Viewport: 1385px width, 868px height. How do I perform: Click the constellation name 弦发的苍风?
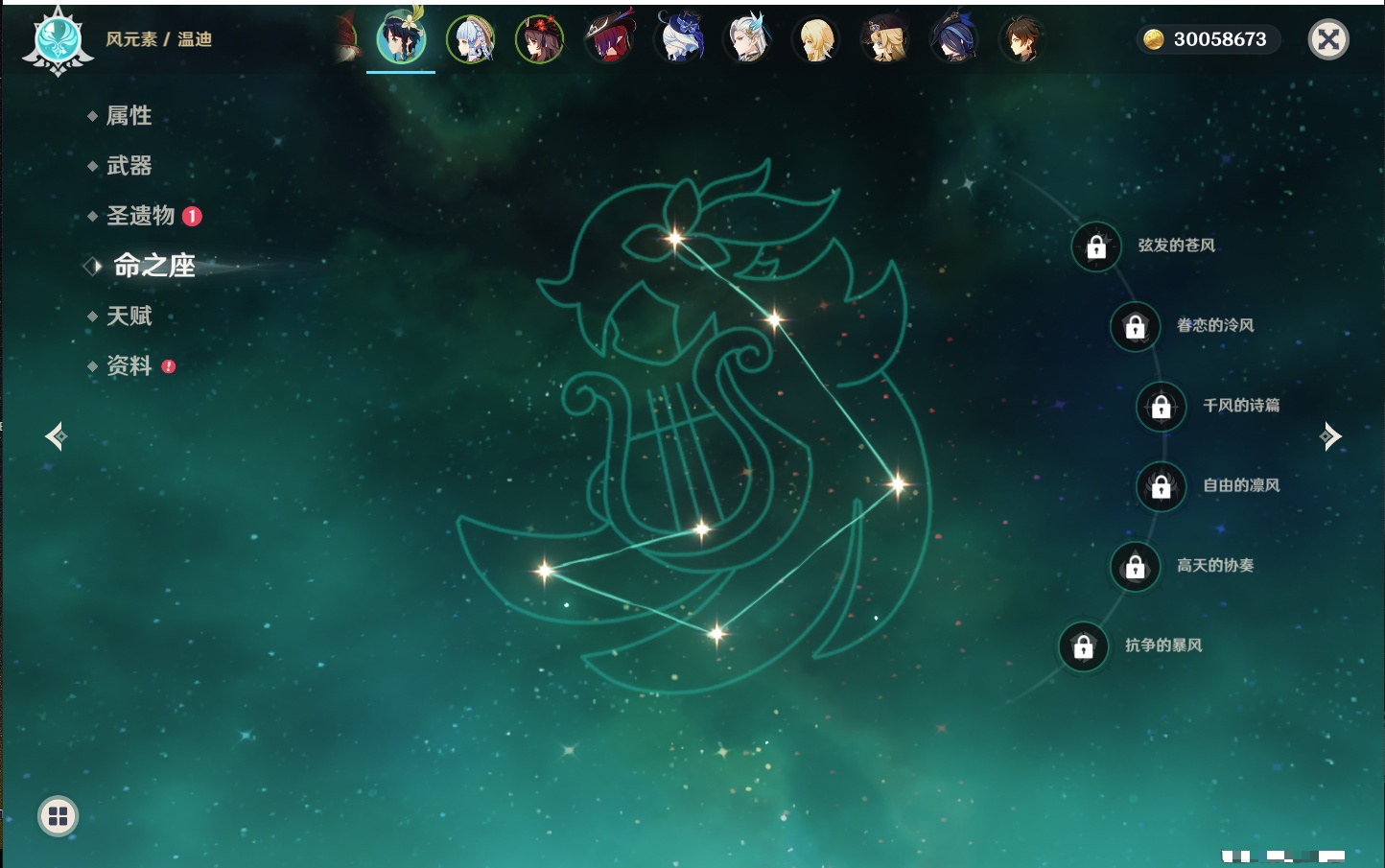pyautogui.click(x=1176, y=246)
